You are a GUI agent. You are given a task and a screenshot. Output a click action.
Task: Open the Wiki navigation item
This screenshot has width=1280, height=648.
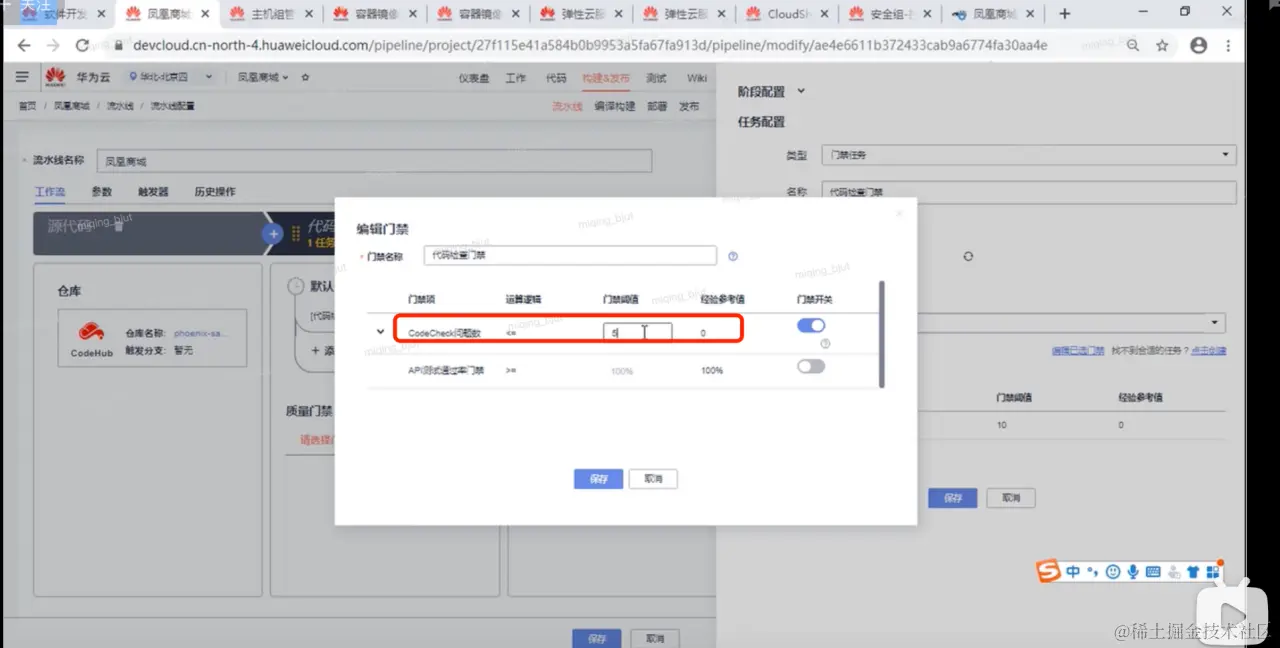click(697, 78)
